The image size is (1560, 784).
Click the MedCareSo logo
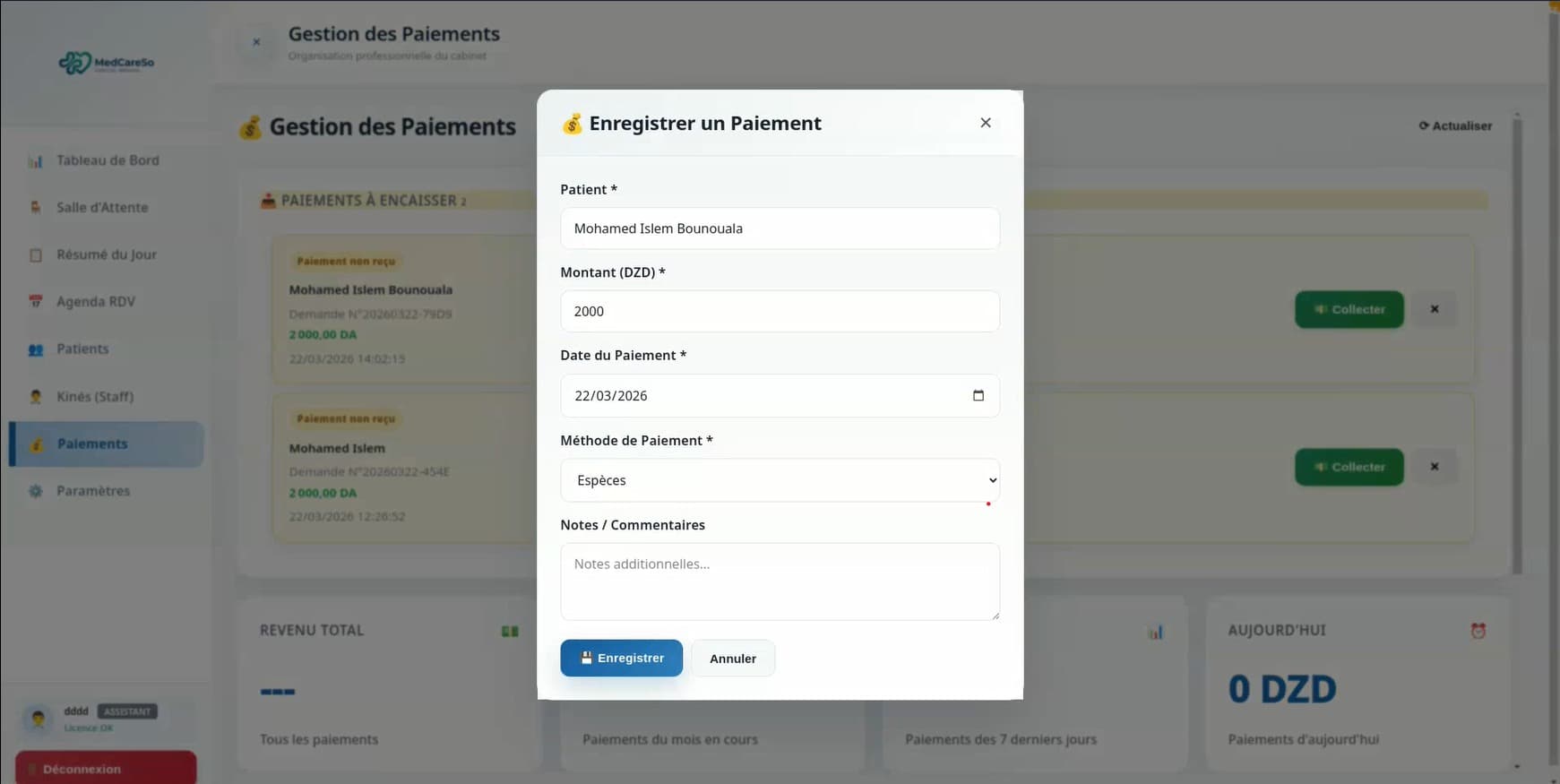pos(106,63)
